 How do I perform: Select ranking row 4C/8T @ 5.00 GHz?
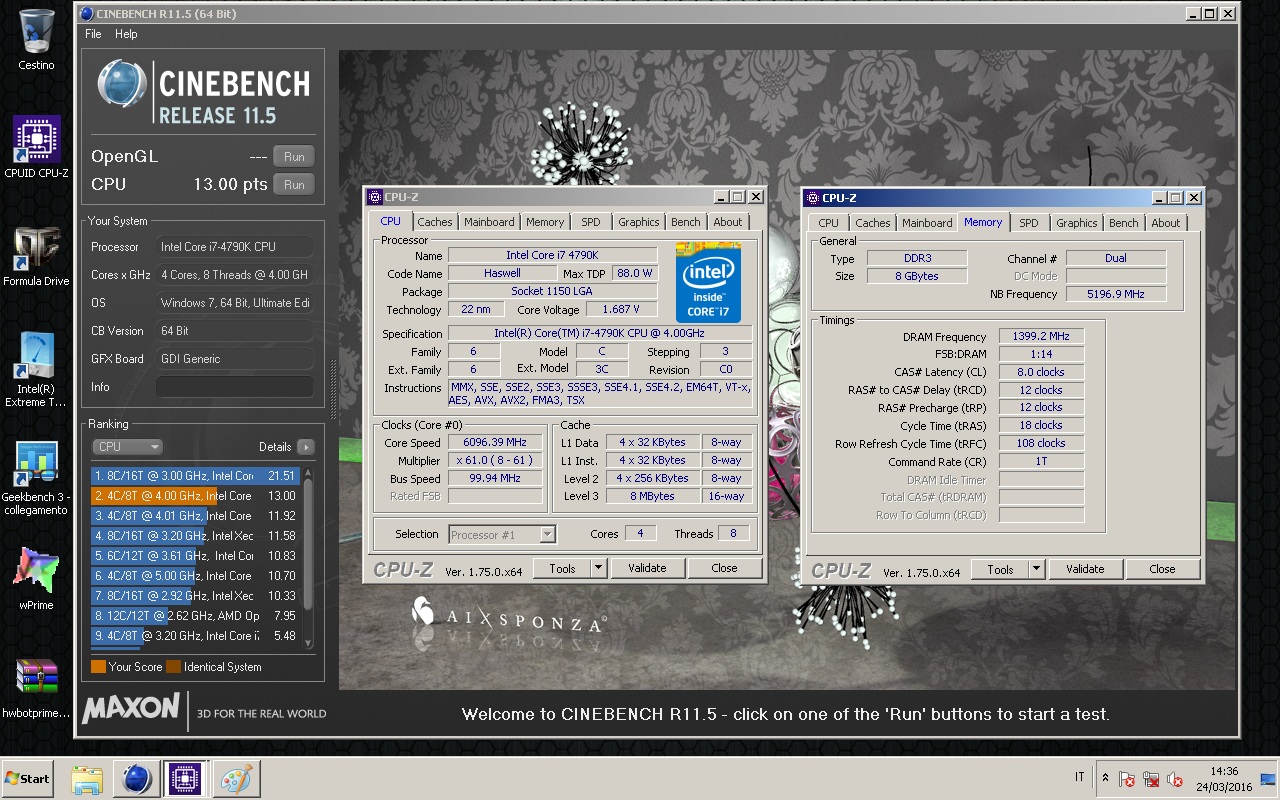pos(195,576)
